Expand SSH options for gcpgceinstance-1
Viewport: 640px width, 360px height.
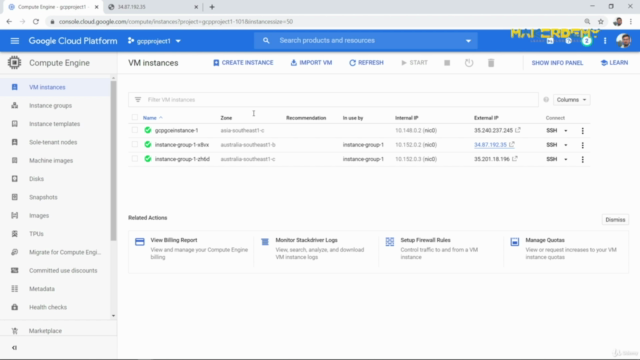click(x=566, y=131)
